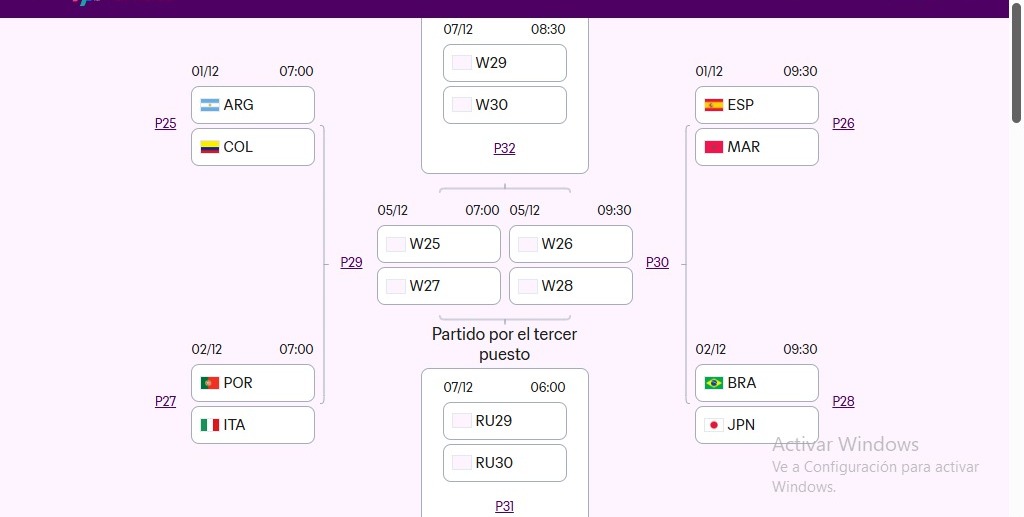Select the RU30 team slot

coord(505,463)
